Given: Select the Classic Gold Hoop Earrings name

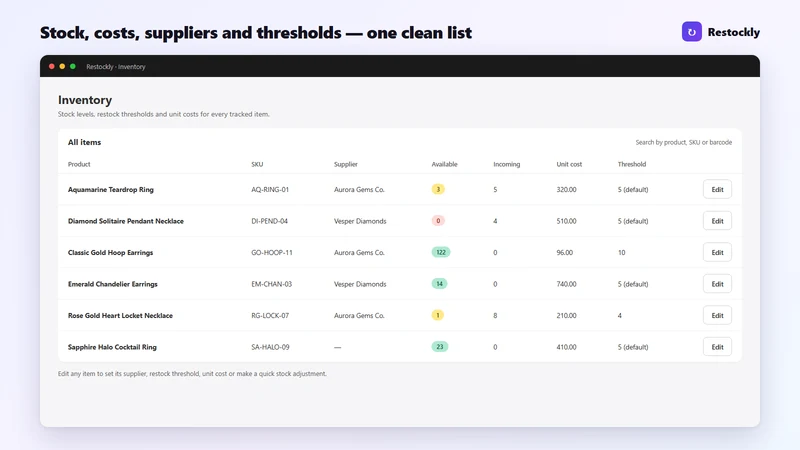Looking at the screenshot, I should tap(110, 253).
